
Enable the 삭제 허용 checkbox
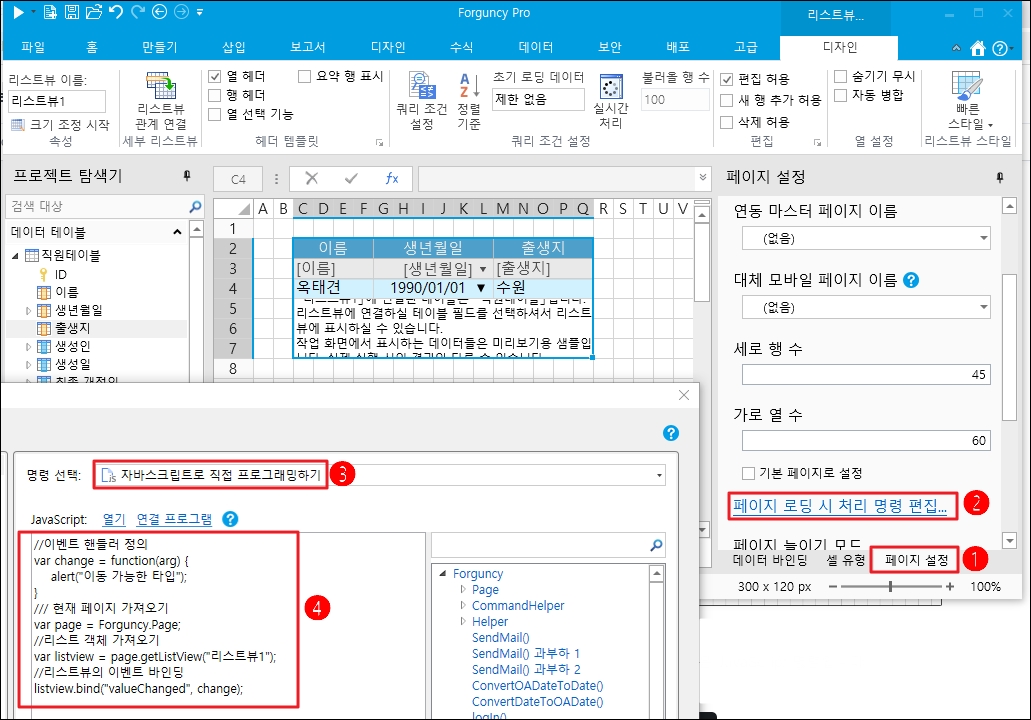(728, 122)
